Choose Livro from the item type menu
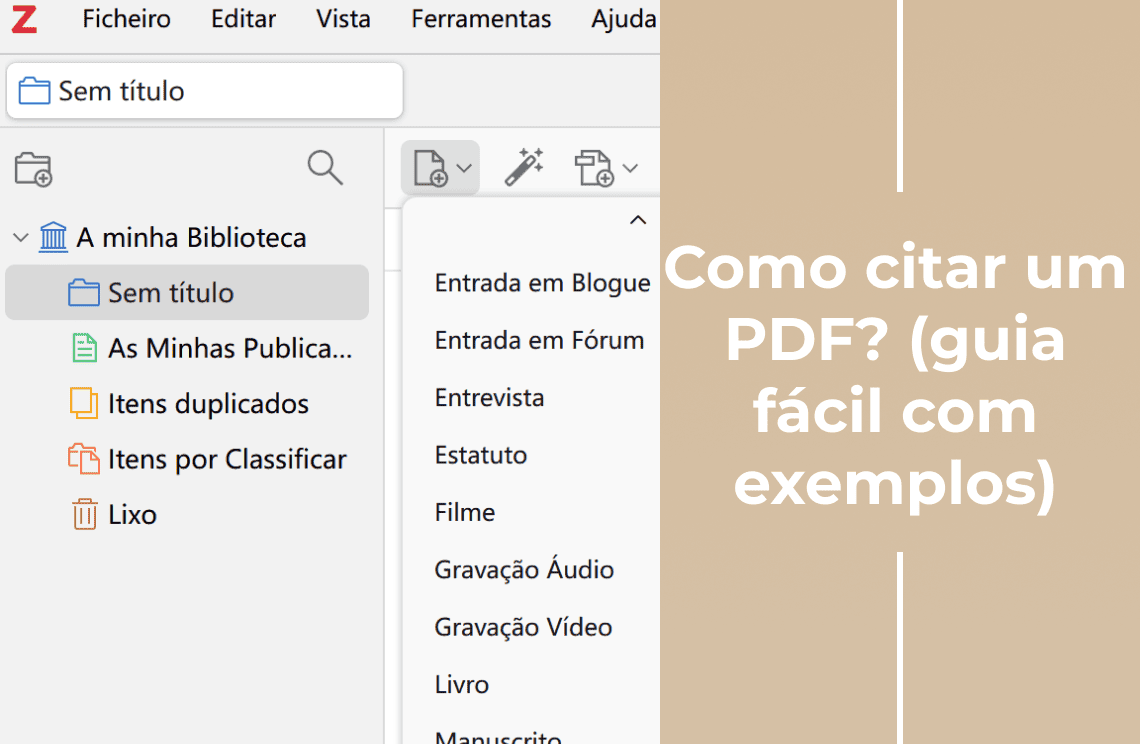The image size is (1140, 744). tap(461, 684)
